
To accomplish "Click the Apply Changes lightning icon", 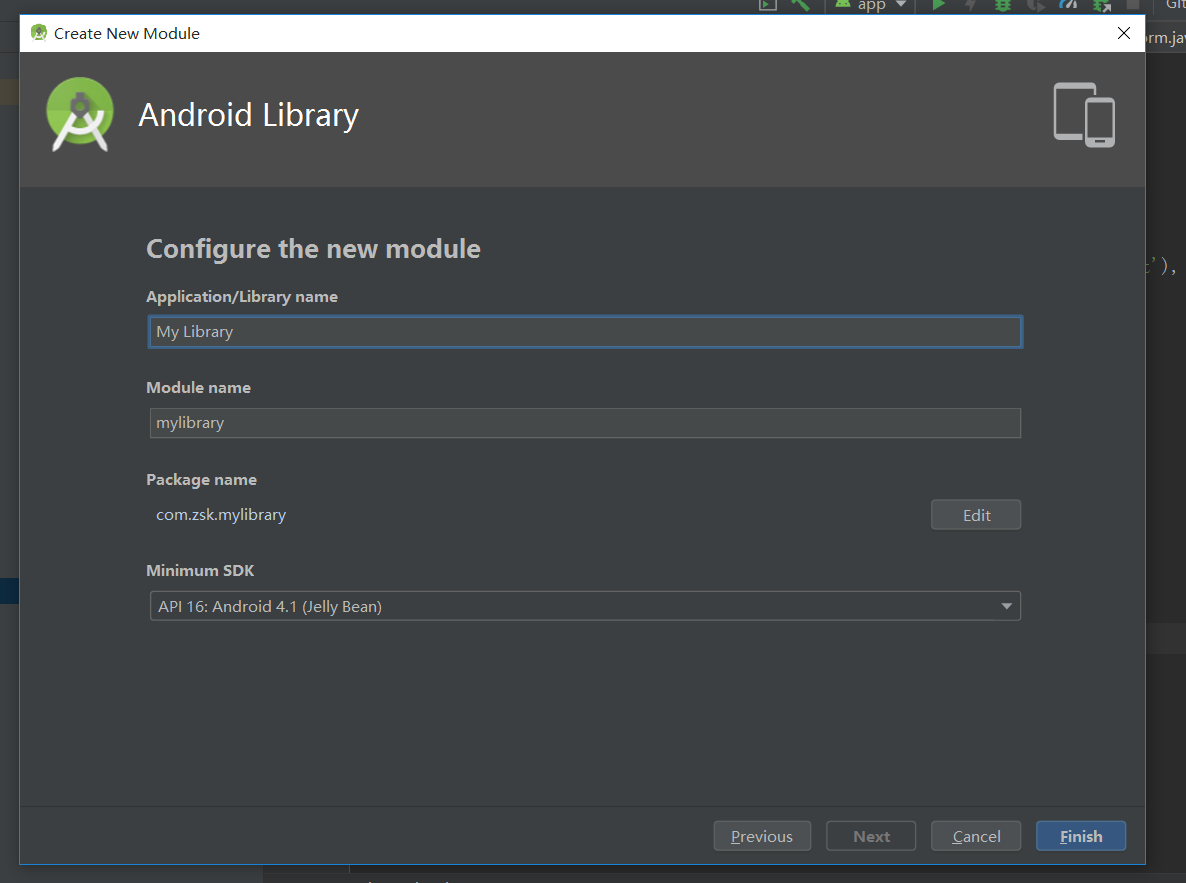I will 970,6.
